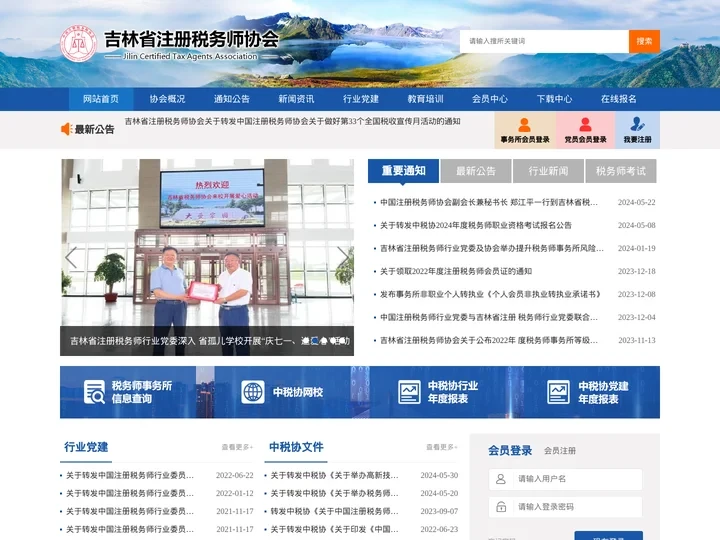The height and width of the screenshot is (540, 720).
Task: Open 教育培训 menu item
Action: (x=426, y=99)
